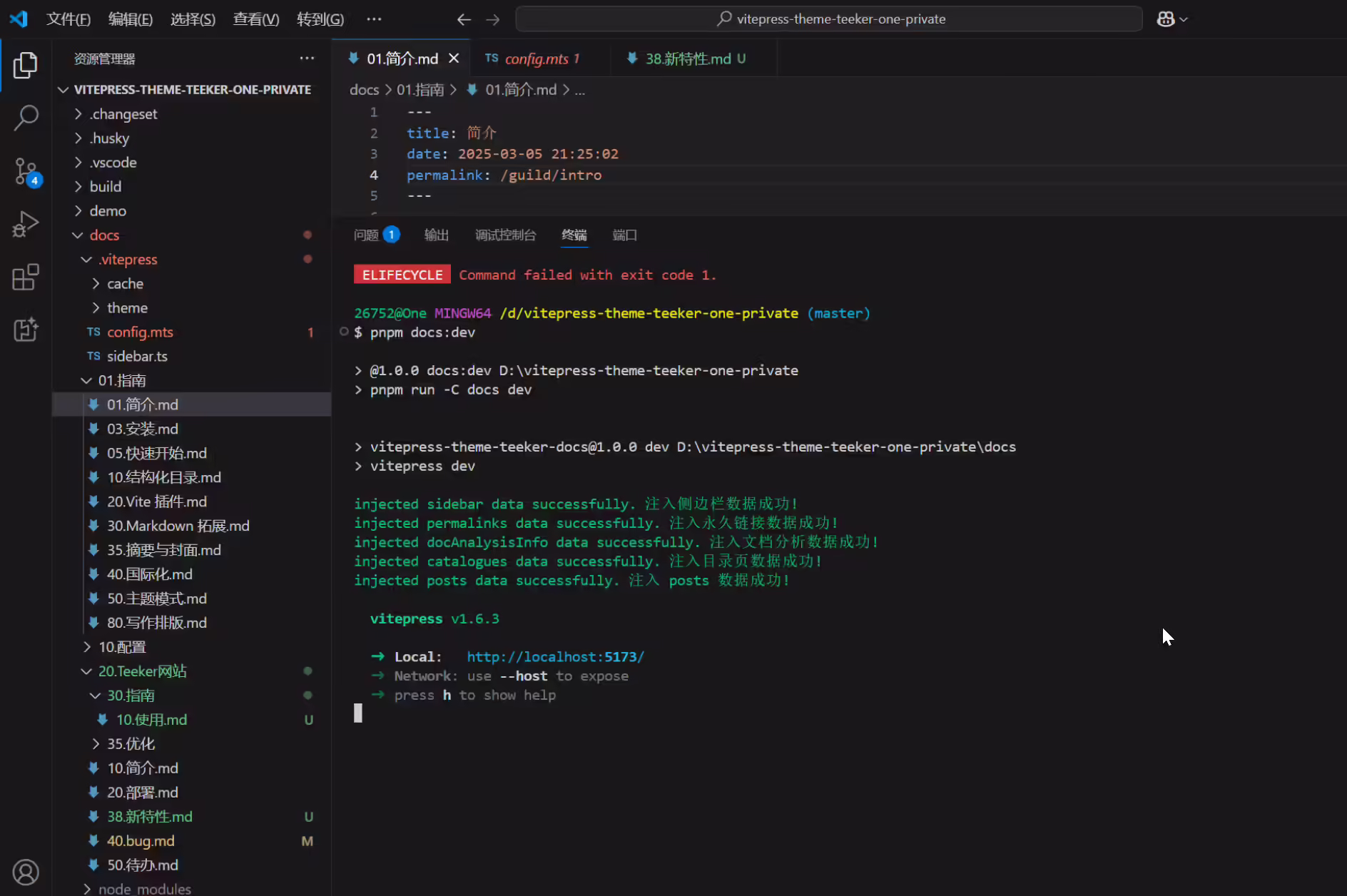Open the Extensions view

coord(26,277)
